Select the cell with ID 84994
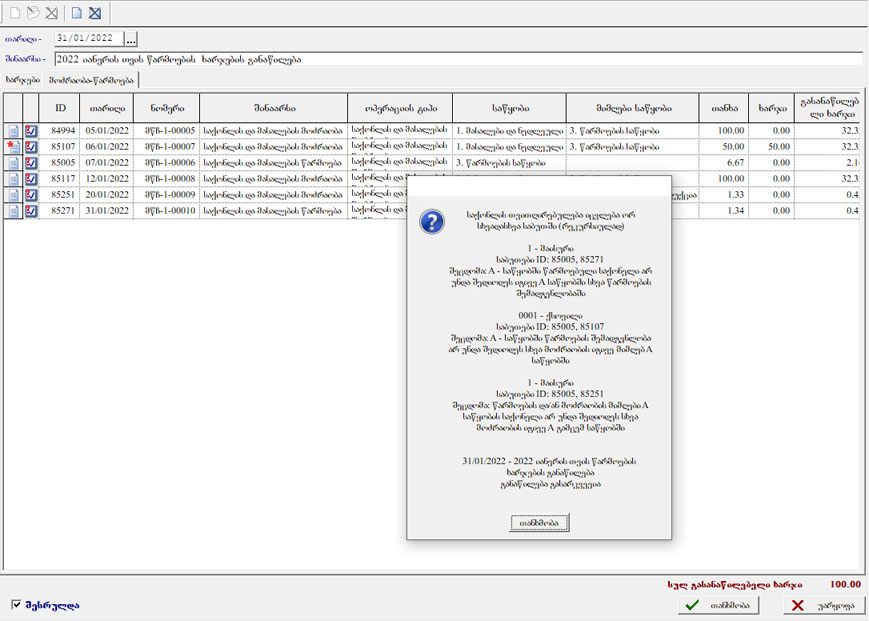This screenshot has width=869, height=621. pos(59,131)
